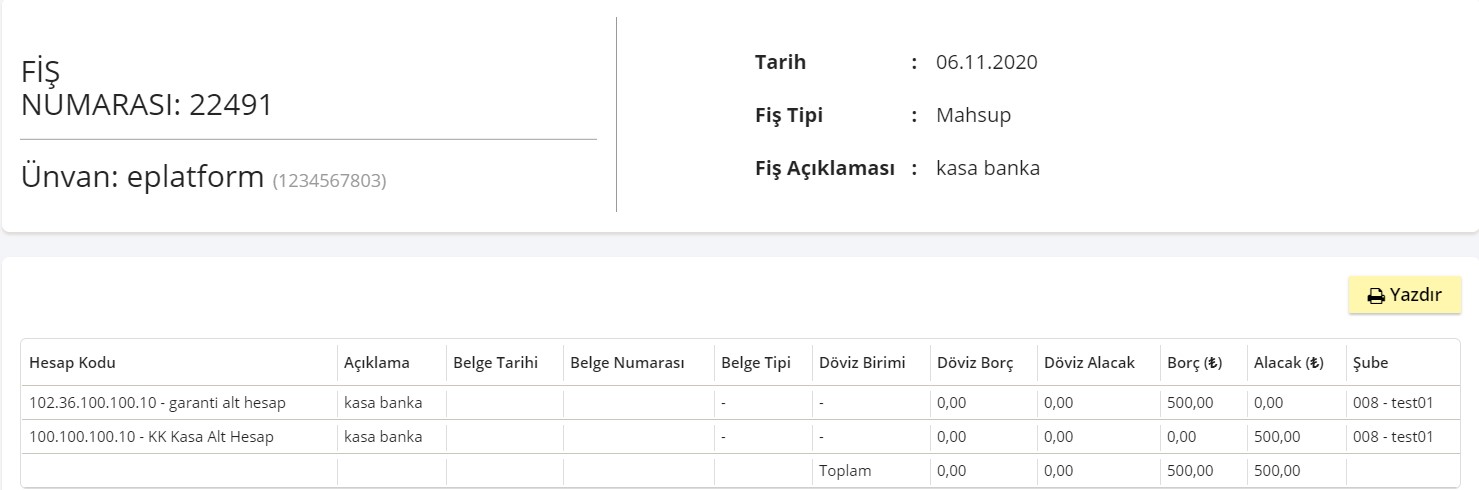Click the Döviz Alacak column header
This screenshot has height=490, width=1479.
(x=1088, y=363)
